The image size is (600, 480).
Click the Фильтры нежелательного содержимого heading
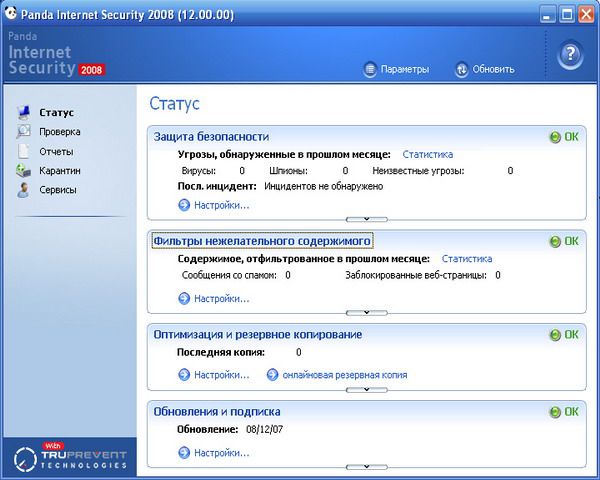tap(262, 241)
